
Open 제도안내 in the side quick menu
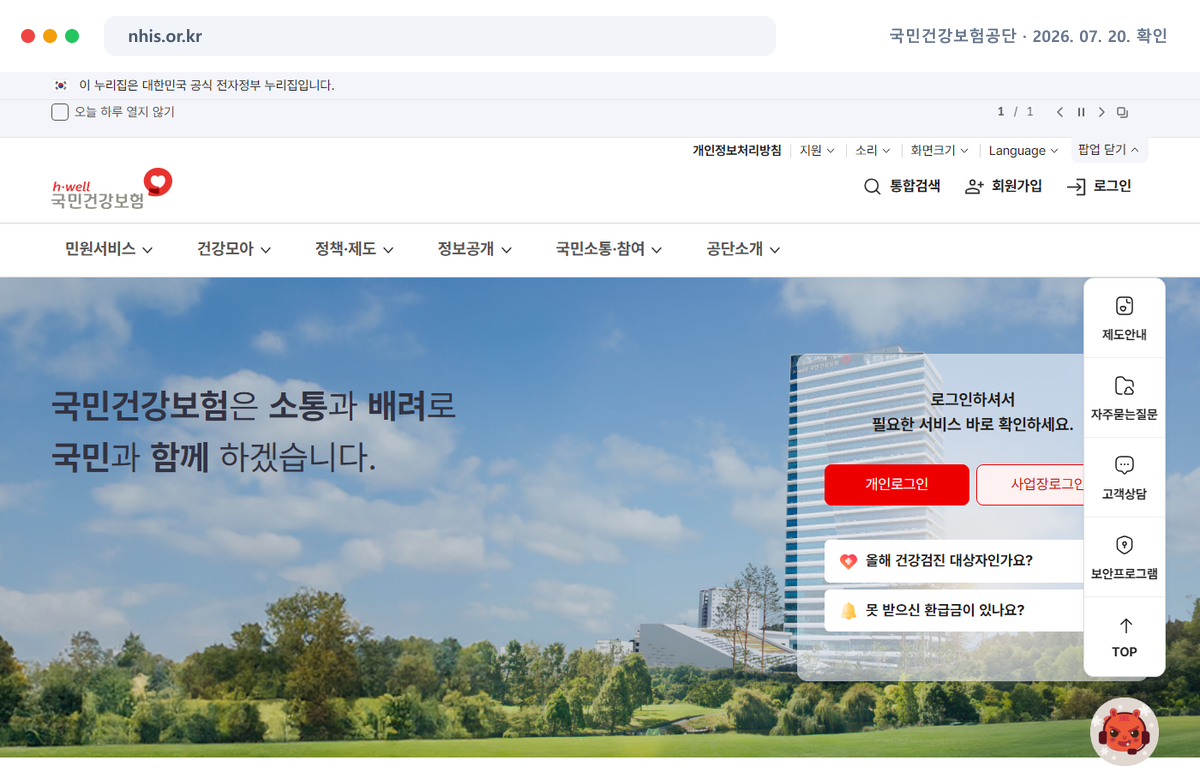click(1124, 318)
